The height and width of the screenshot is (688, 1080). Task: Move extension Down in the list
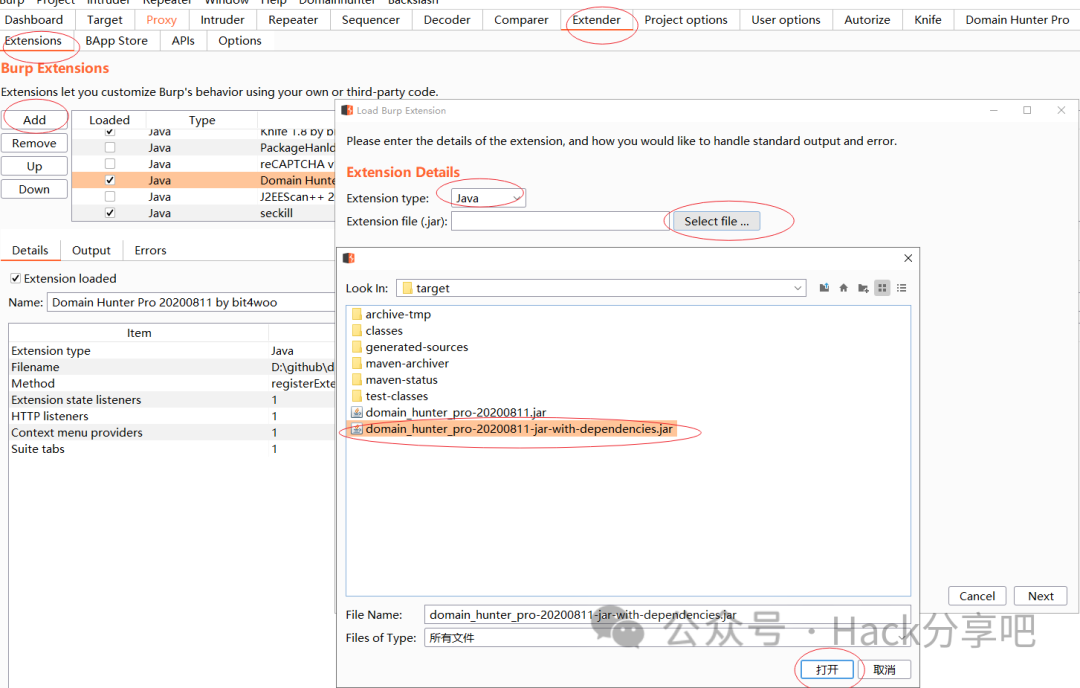[x=34, y=189]
